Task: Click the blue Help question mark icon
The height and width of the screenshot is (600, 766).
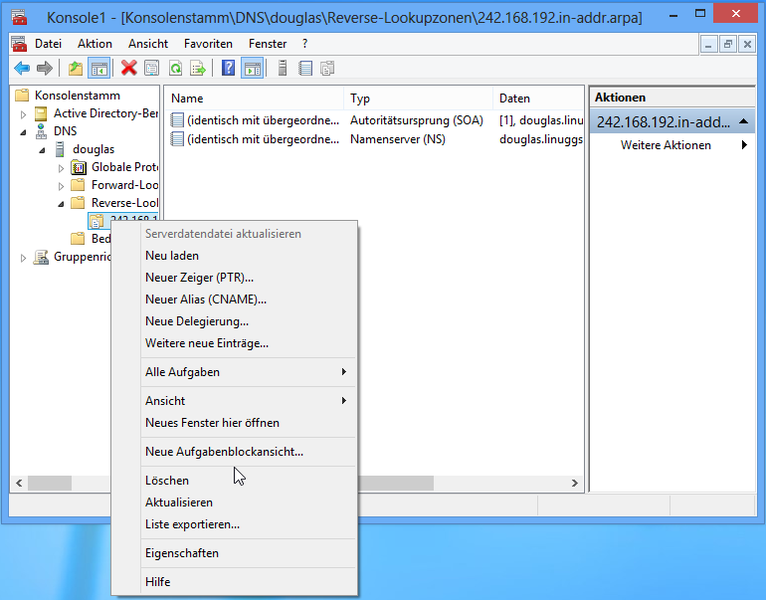Action: pos(228,68)
